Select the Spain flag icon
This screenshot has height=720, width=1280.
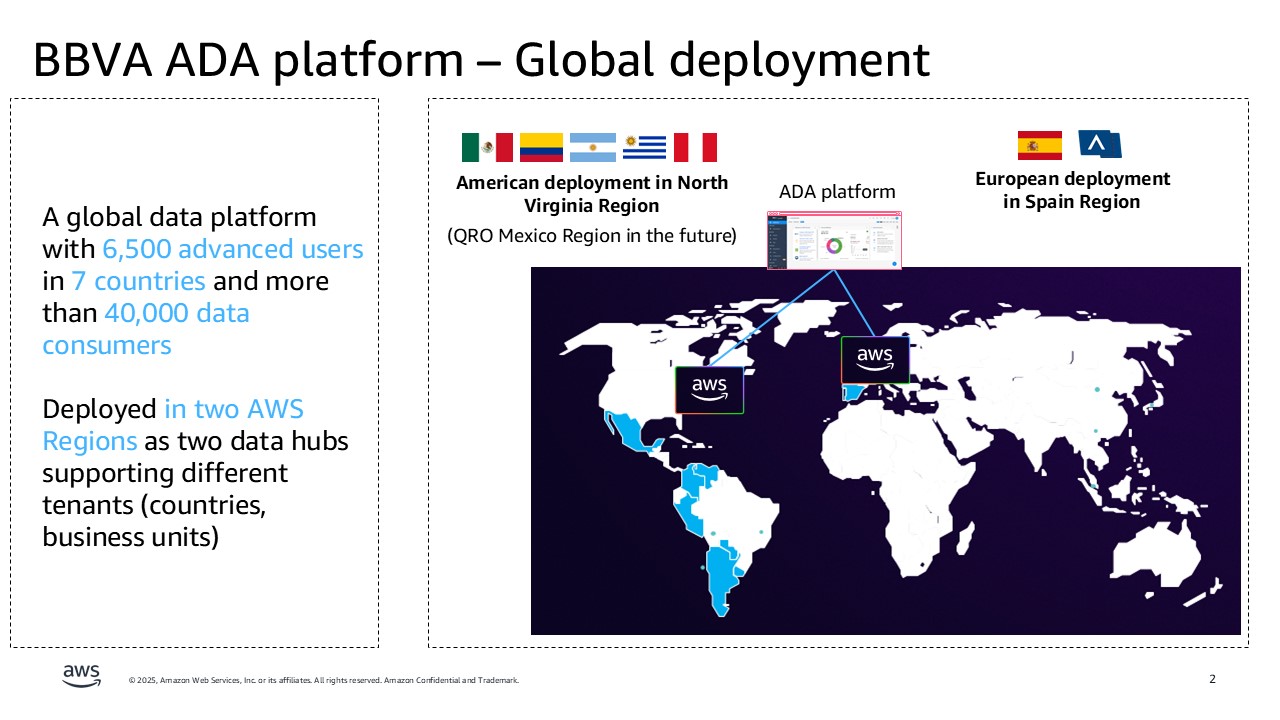tap(1039, 145)
